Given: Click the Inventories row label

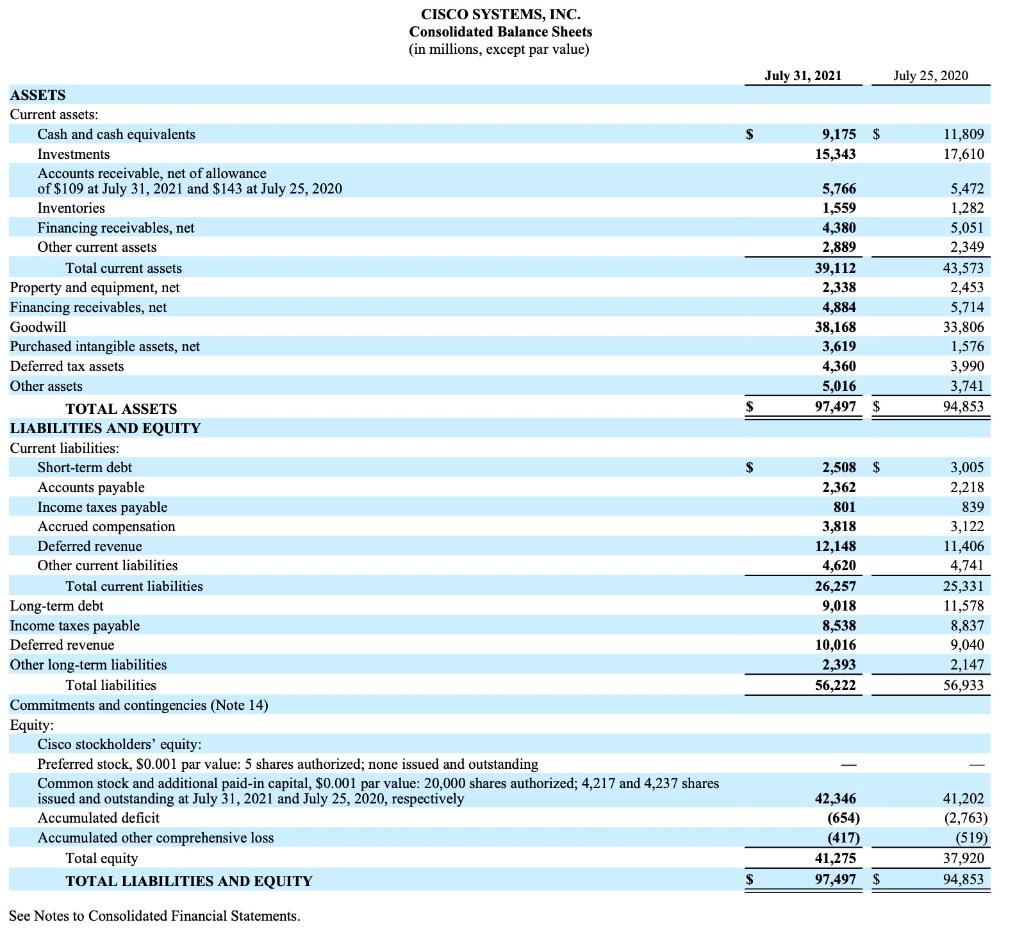Looking at the screenshot, I should [x=71, y=208].
